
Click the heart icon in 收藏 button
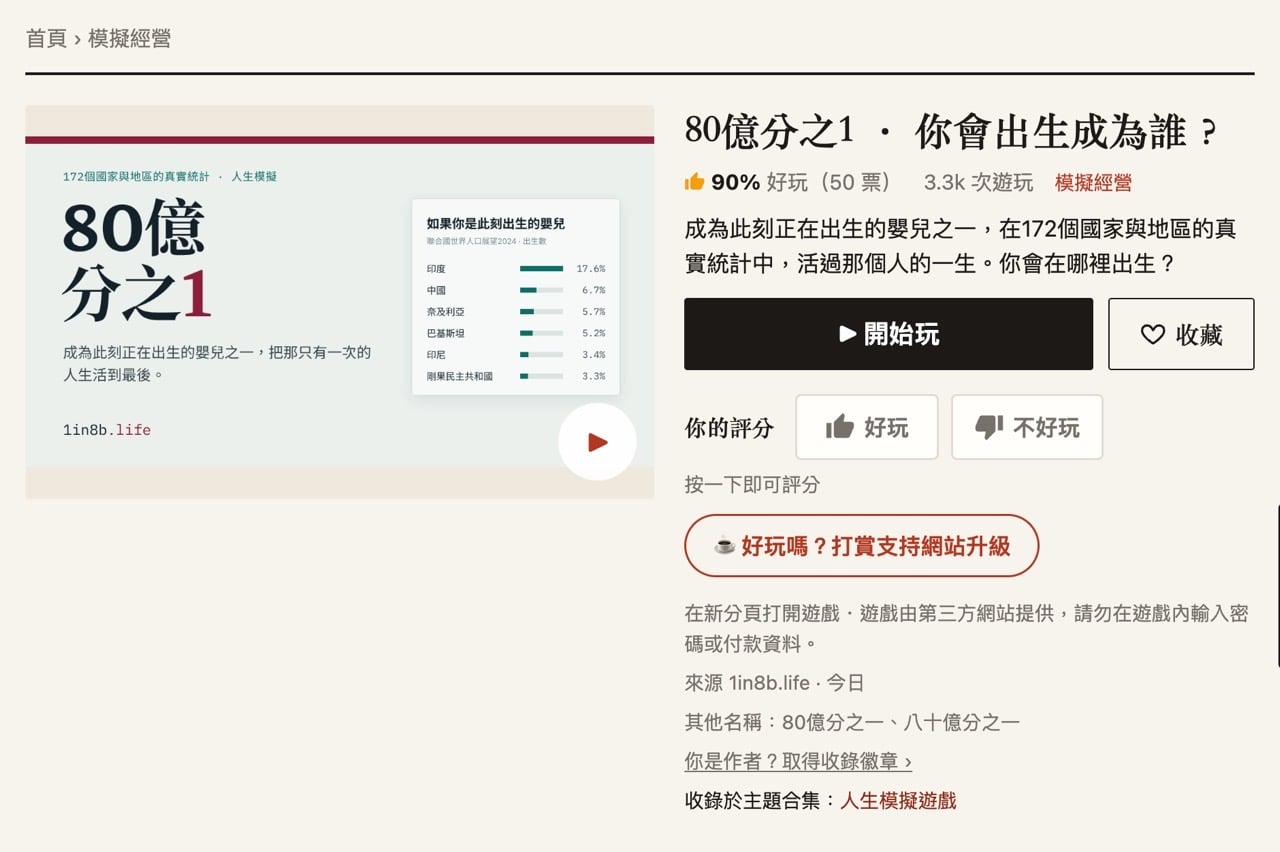(x=1153, y=334)
